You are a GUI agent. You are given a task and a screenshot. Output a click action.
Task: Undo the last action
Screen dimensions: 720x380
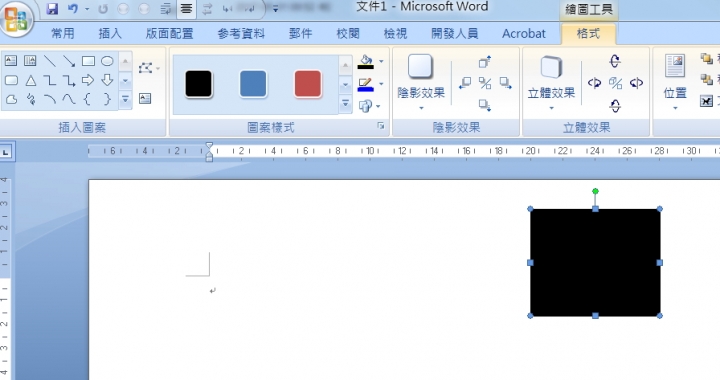[73, 9]
